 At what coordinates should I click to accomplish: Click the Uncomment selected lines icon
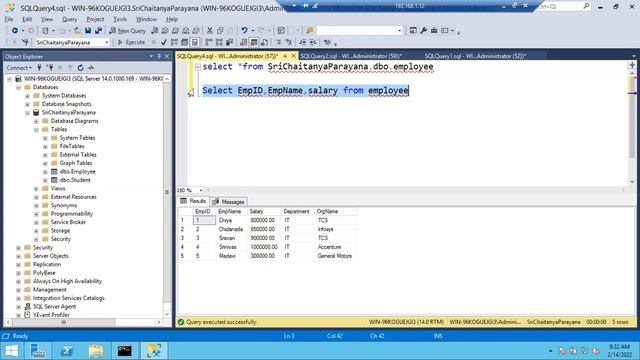[x=289, y=42]
